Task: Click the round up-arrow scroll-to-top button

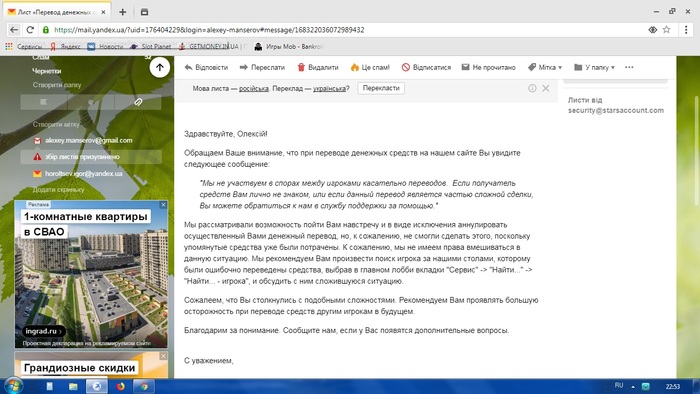Action: point(159,67)
